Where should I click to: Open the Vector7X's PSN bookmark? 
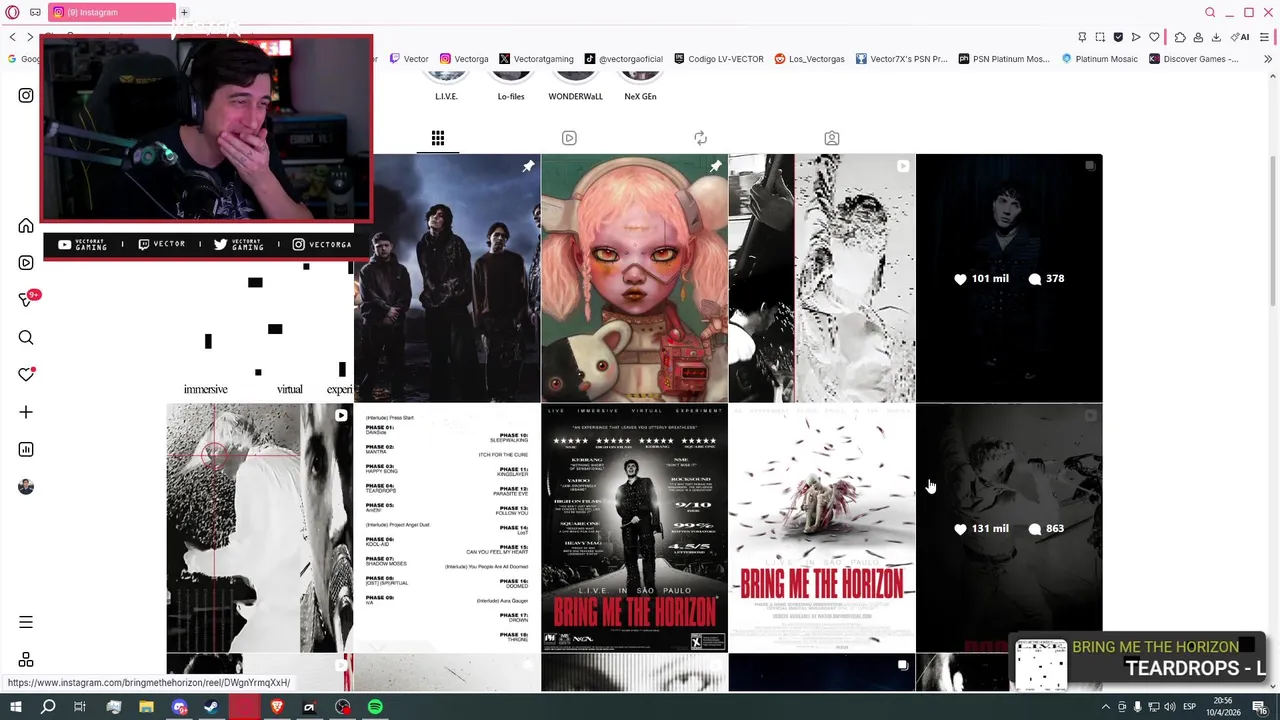pos(901,59)
